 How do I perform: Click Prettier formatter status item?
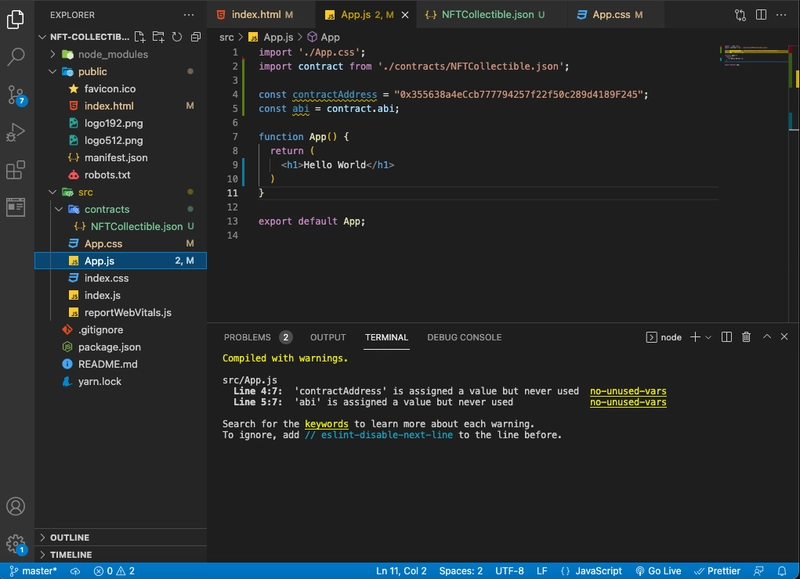(717, 571)
